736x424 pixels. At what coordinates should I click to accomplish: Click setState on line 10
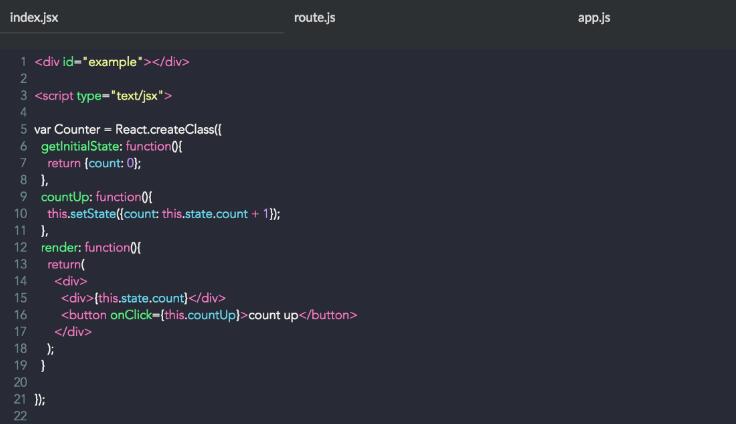[93, 214]
